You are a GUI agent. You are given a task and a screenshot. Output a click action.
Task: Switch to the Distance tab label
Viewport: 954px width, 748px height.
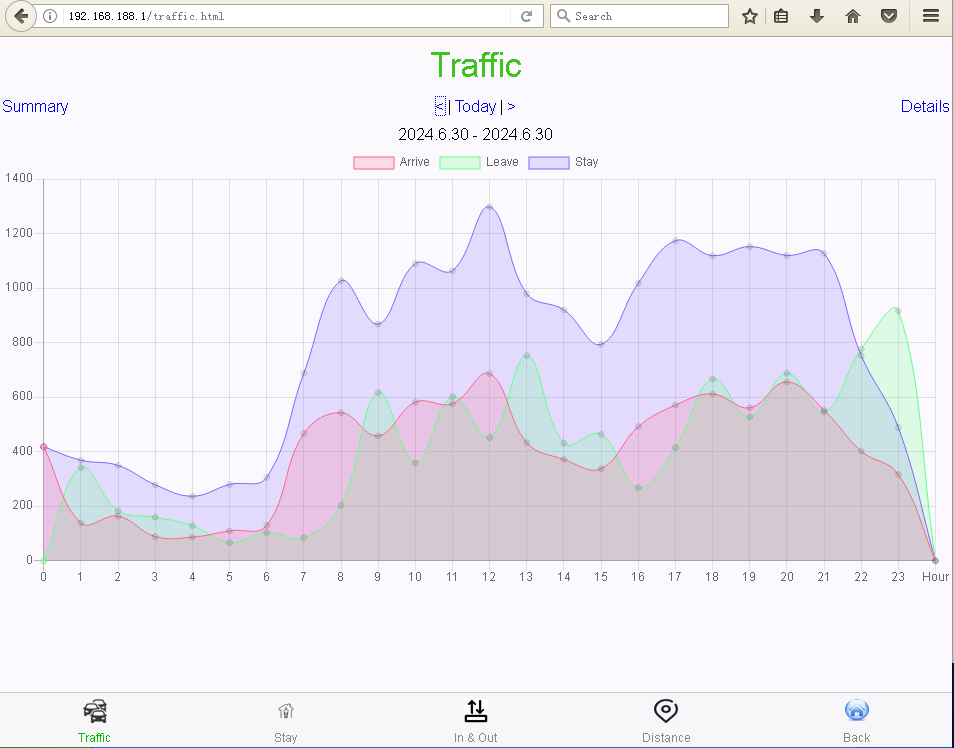click(x=666, y=738)
